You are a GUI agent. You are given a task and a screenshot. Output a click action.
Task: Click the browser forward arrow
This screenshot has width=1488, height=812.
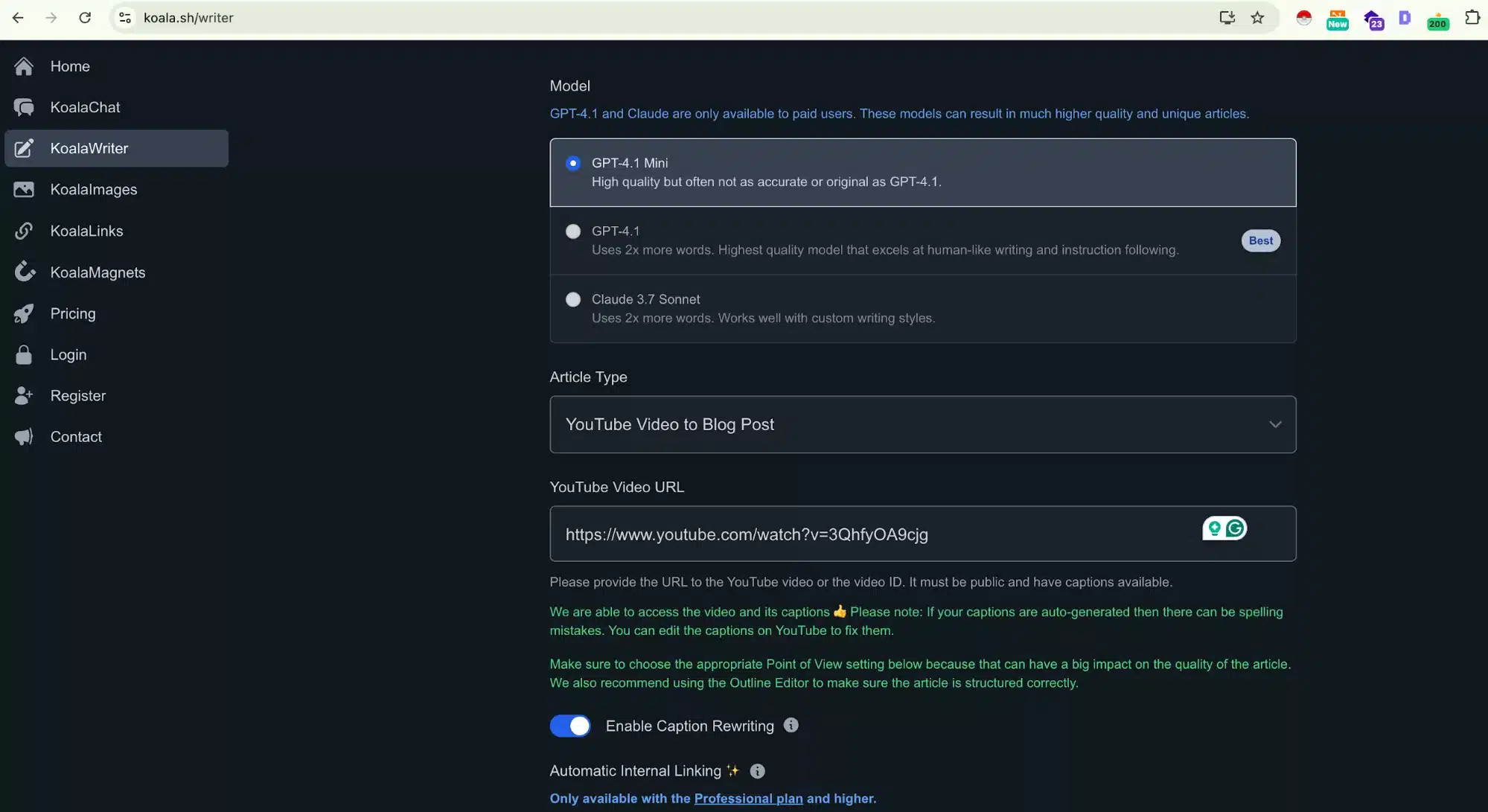51,17
